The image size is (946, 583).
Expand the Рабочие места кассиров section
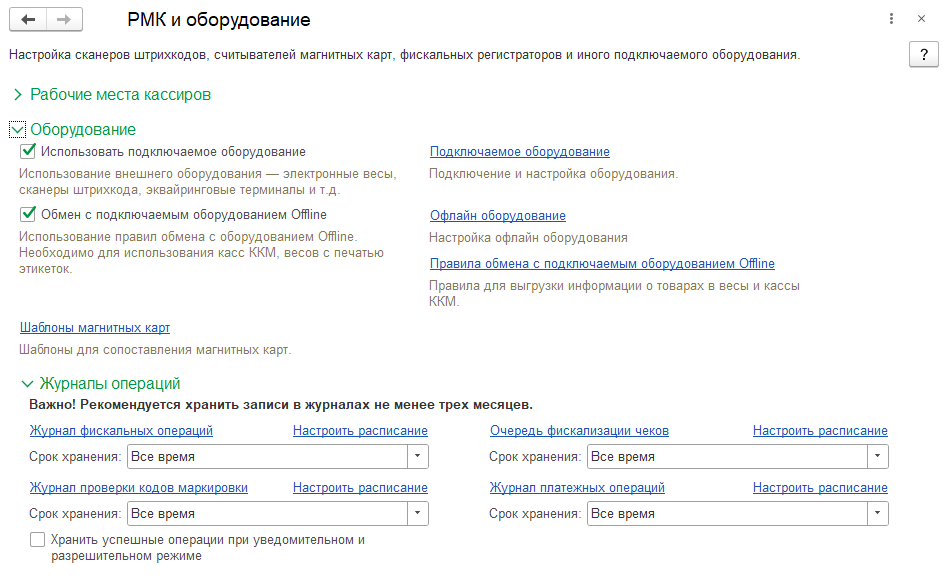18,95
